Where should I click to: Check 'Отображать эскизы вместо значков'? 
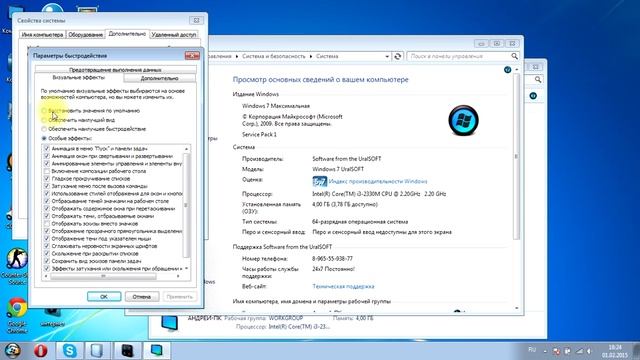pyautogui.click(x=47, y=223)
